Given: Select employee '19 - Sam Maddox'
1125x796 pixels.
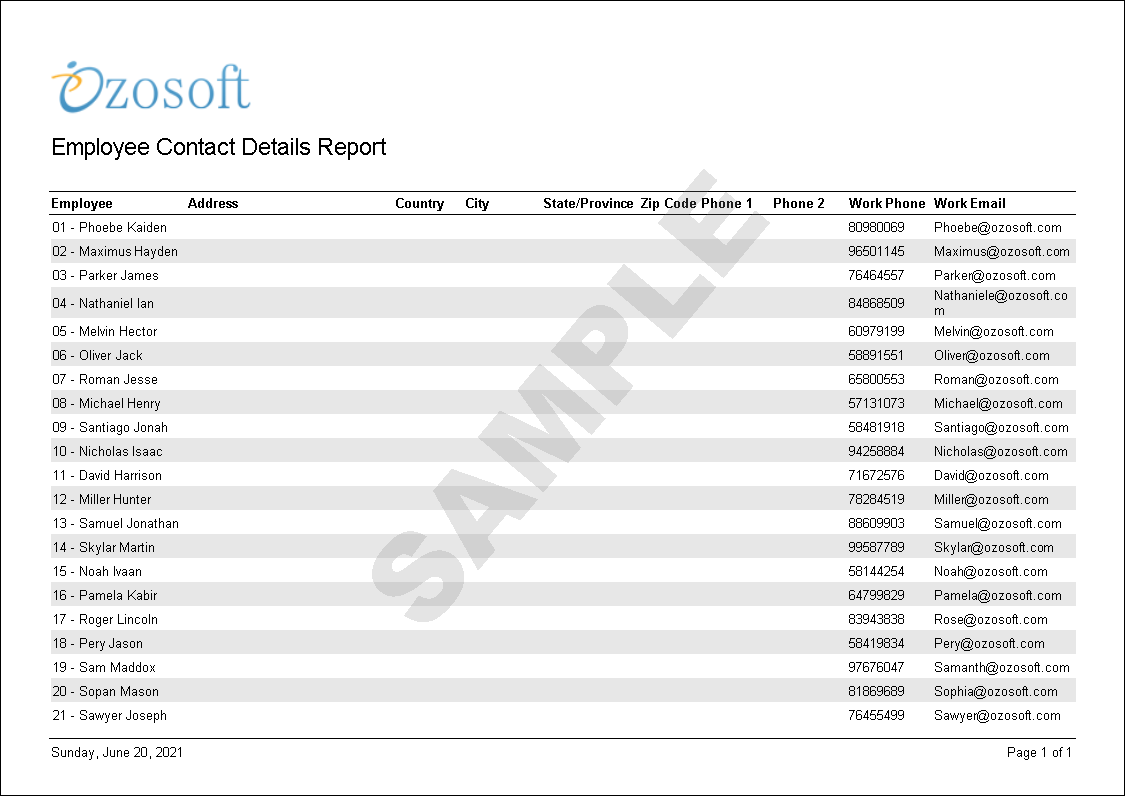Looking at the screenshot, I should (x=104, y=668).
